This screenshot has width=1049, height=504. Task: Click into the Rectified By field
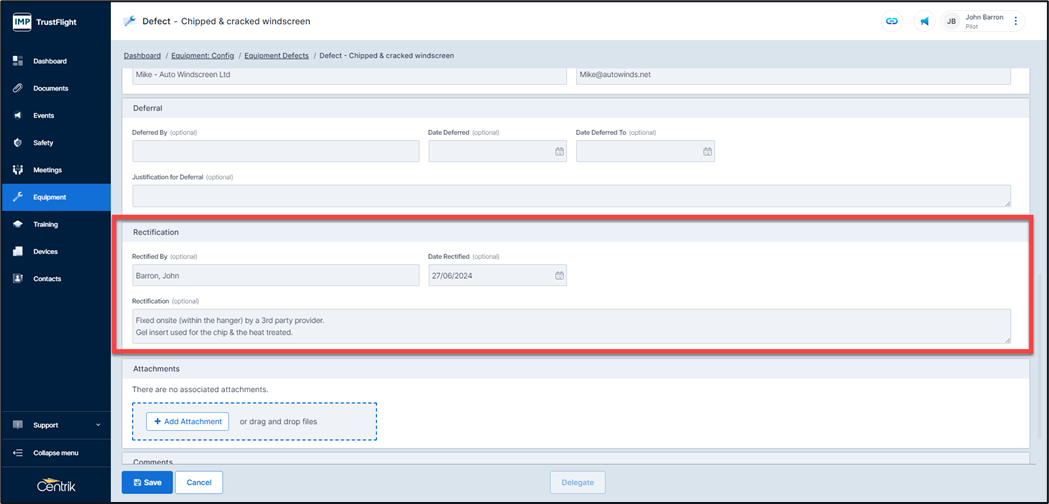[275, 276]
